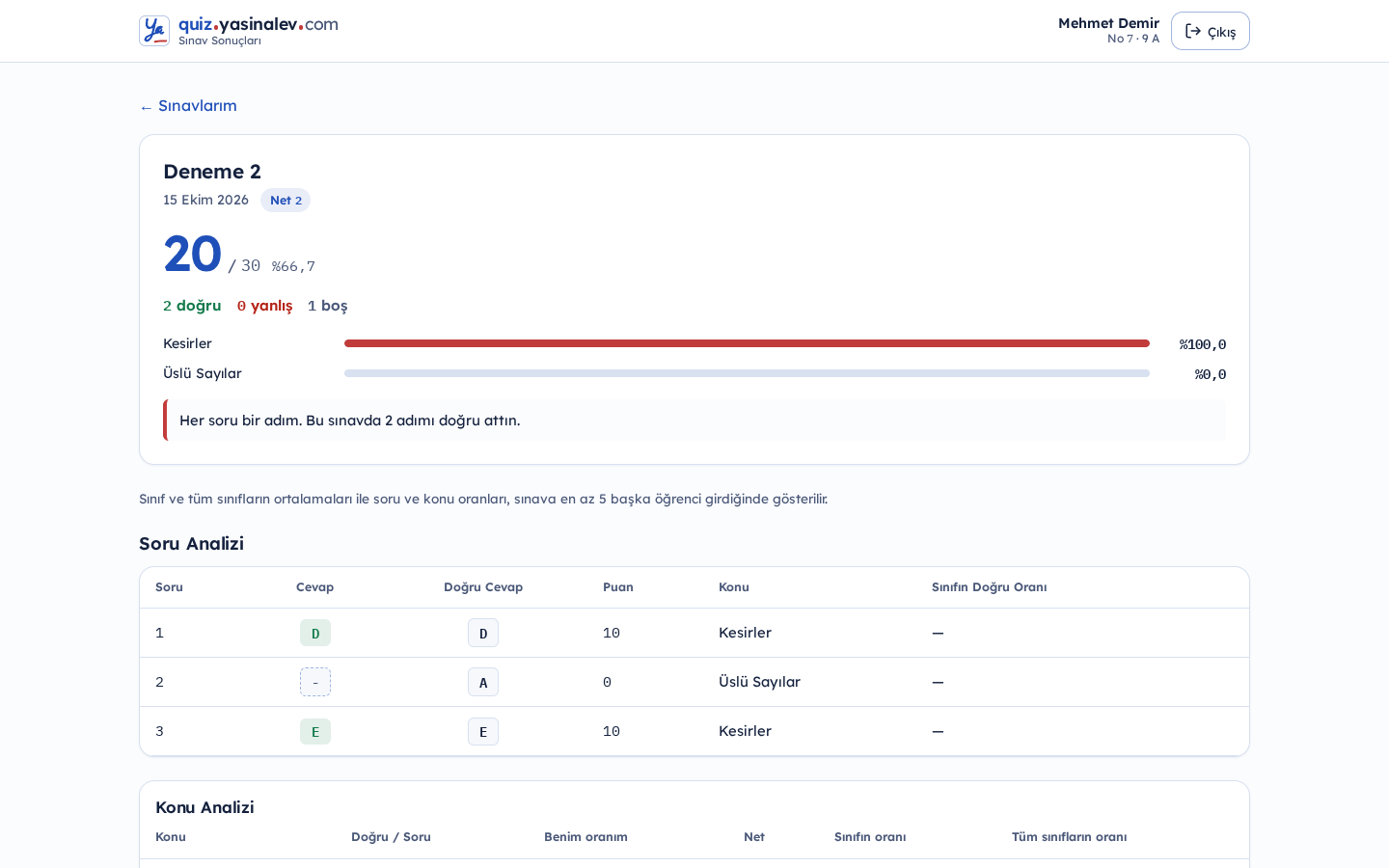Viewport: 1389px width, 868px height.
Task: Select the Deneme 2 exam title
Action: [x=212, y=172]
